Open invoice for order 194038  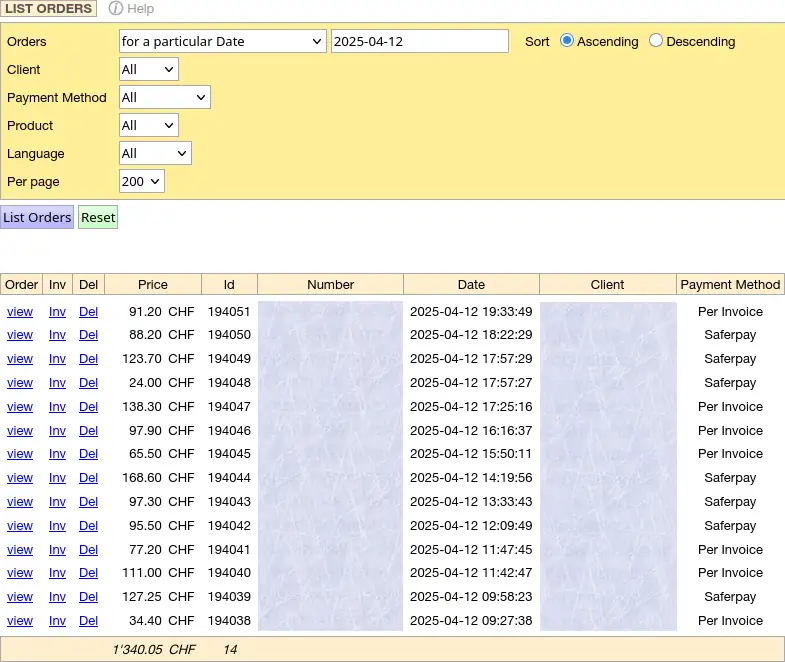tap(57, 621)
